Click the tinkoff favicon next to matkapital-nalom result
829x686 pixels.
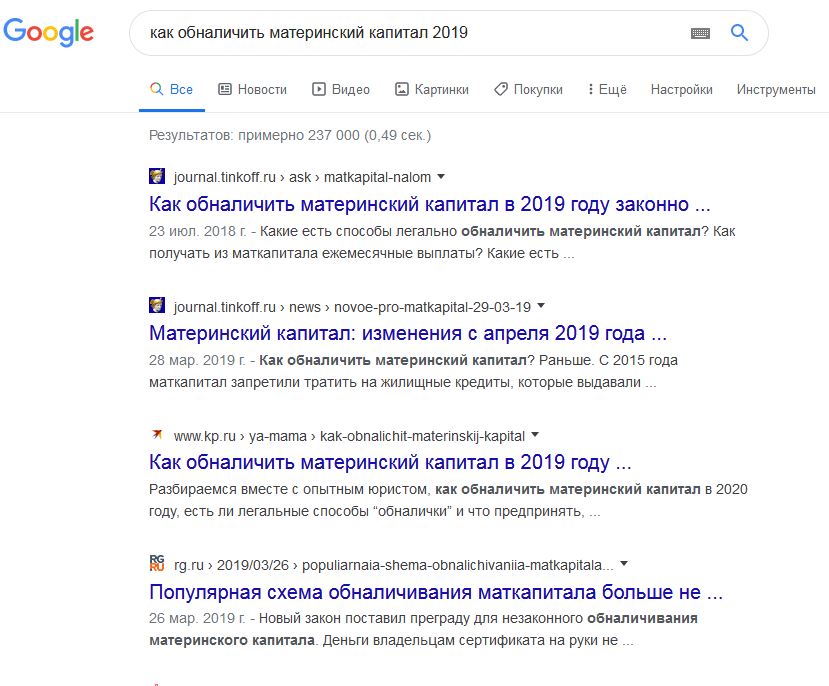[x=157, y=176]
